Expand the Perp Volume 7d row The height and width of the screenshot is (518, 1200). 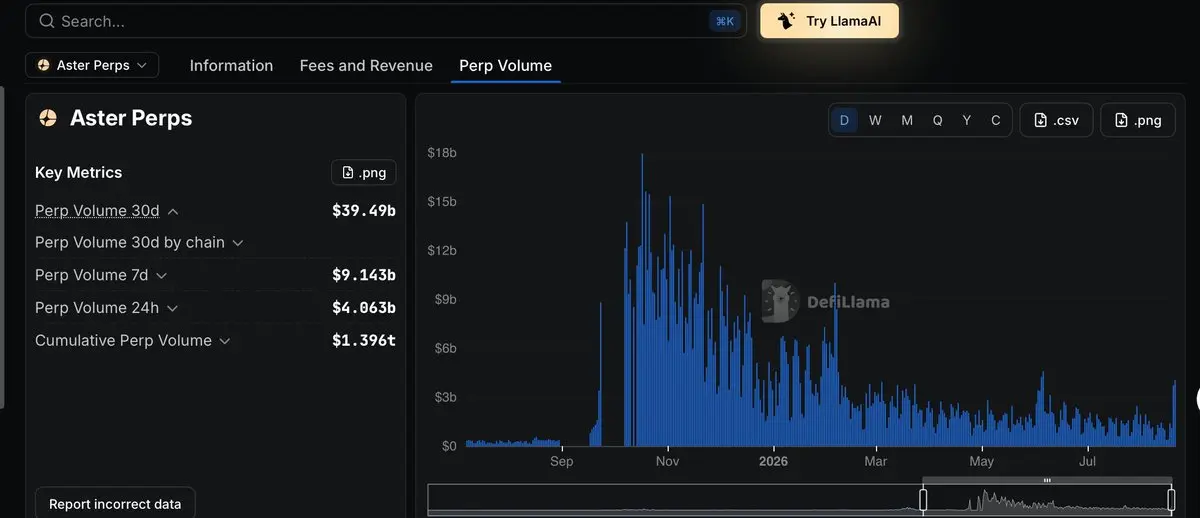coord(162,275)
